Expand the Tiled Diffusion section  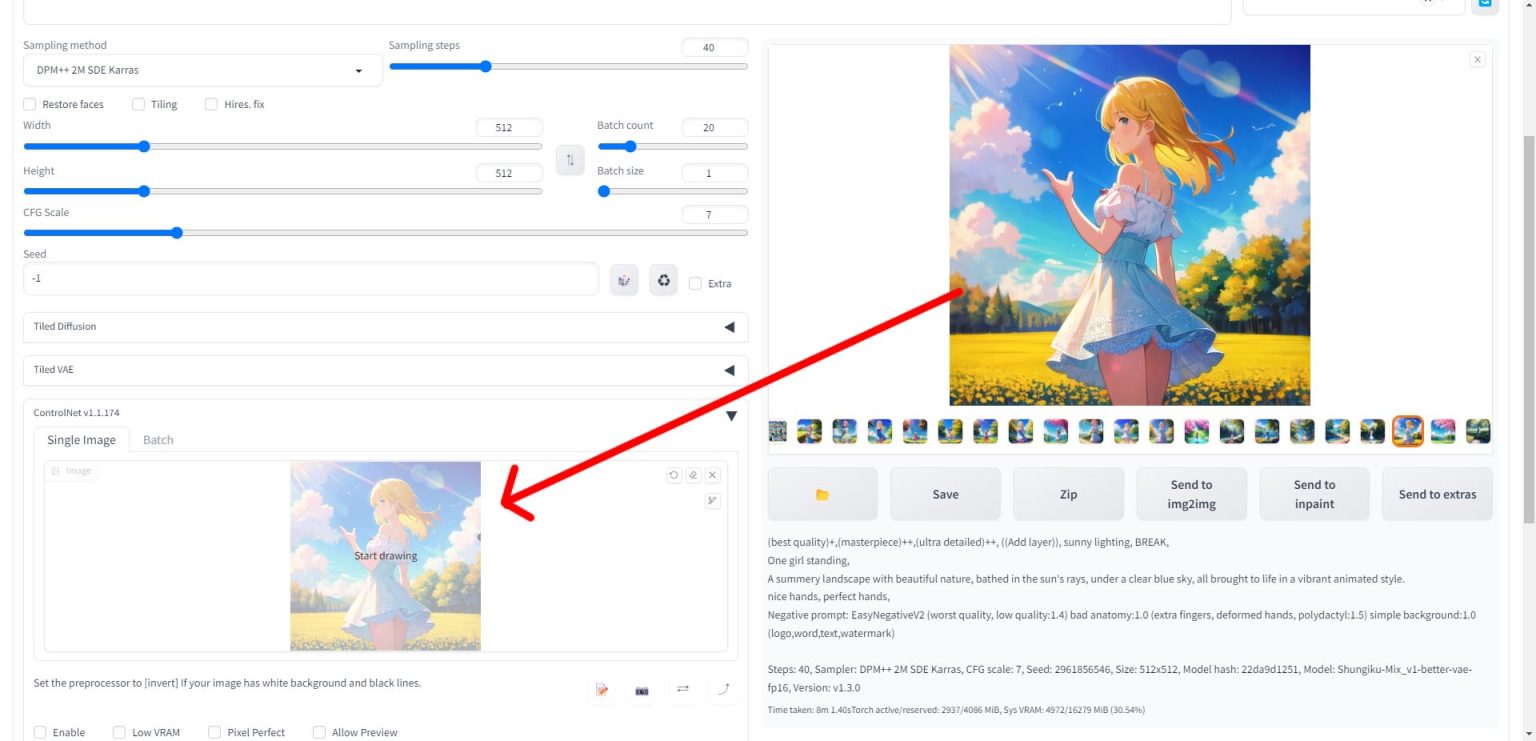[x=385, y=327]
